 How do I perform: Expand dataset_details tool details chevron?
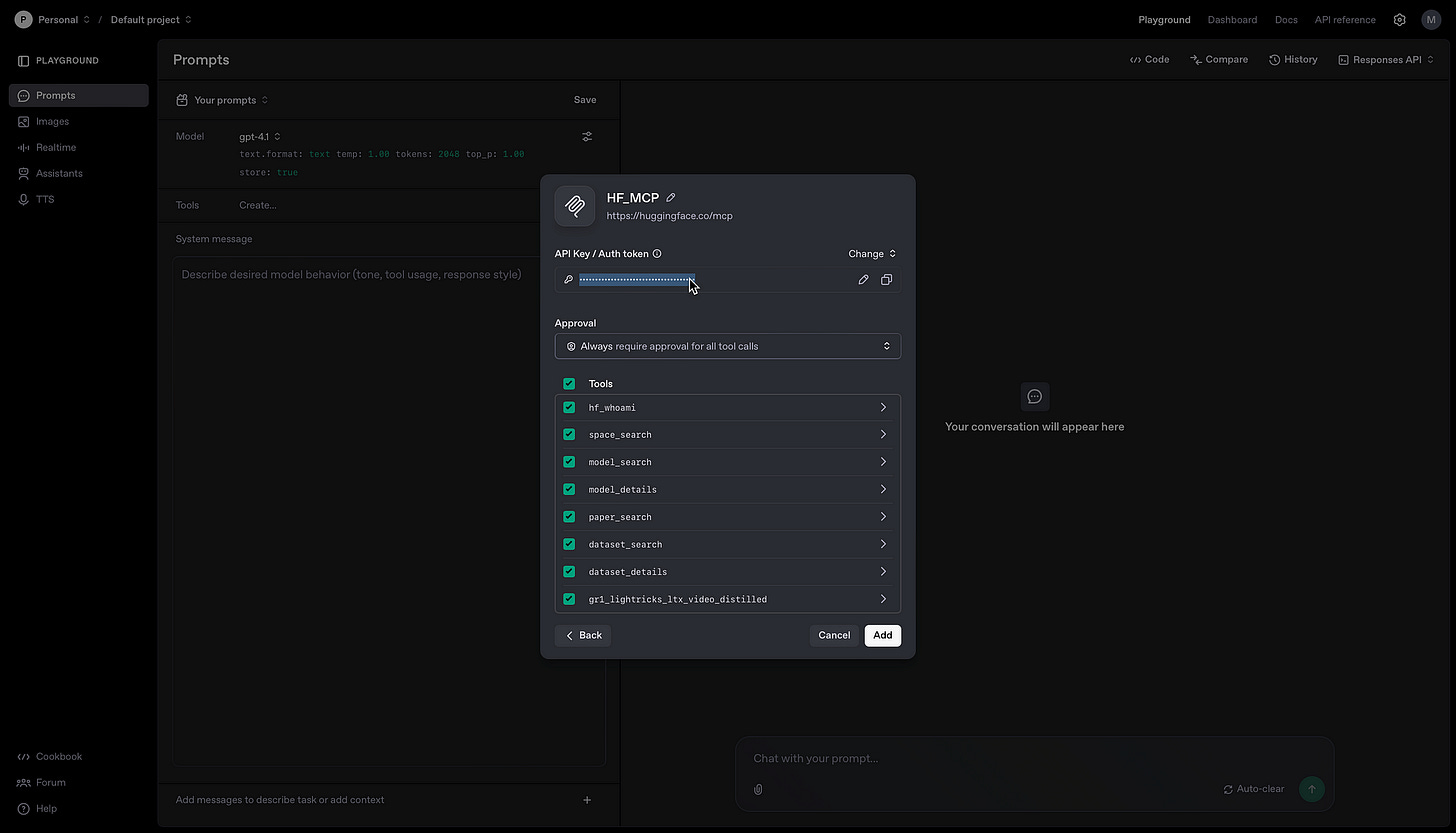point(883,572)
